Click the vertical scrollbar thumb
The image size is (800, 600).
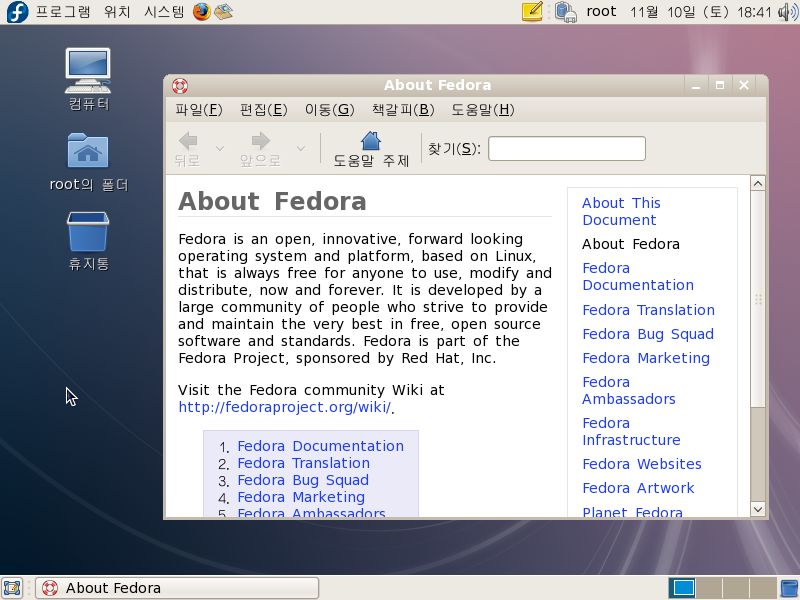pyautogui.click(x=758, y=299)
